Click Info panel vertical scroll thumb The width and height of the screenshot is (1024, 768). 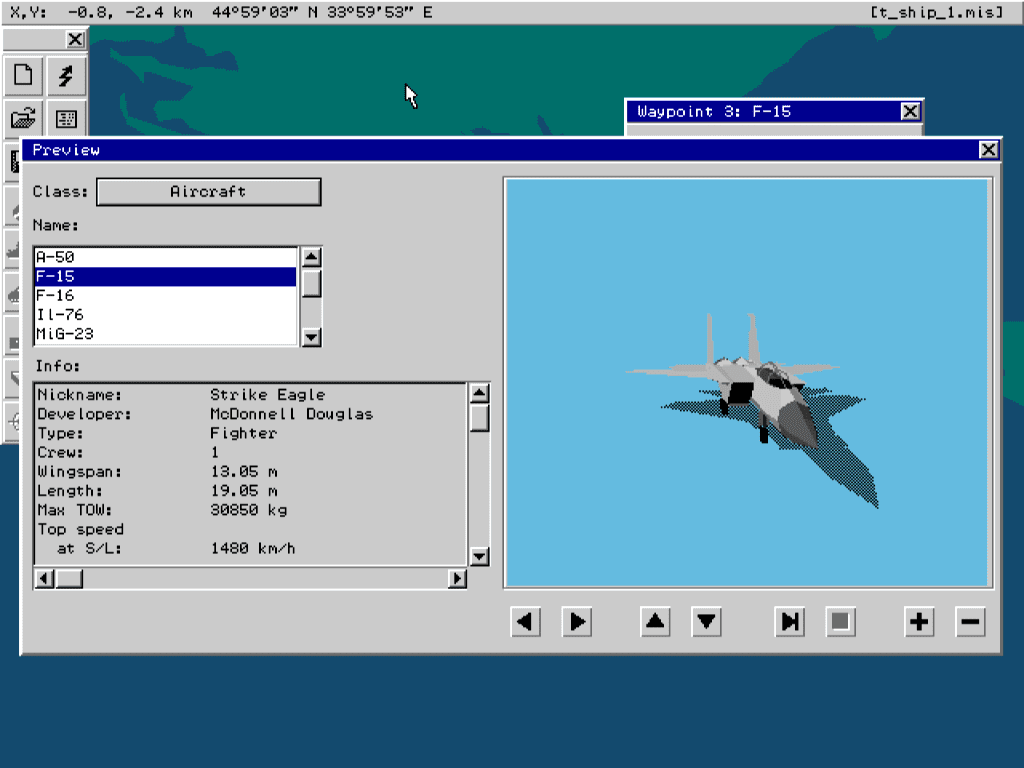point(479,418)
